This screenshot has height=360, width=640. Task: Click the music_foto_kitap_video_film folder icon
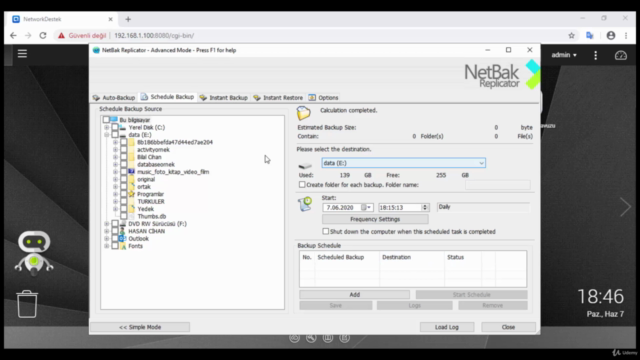[131, 172]
